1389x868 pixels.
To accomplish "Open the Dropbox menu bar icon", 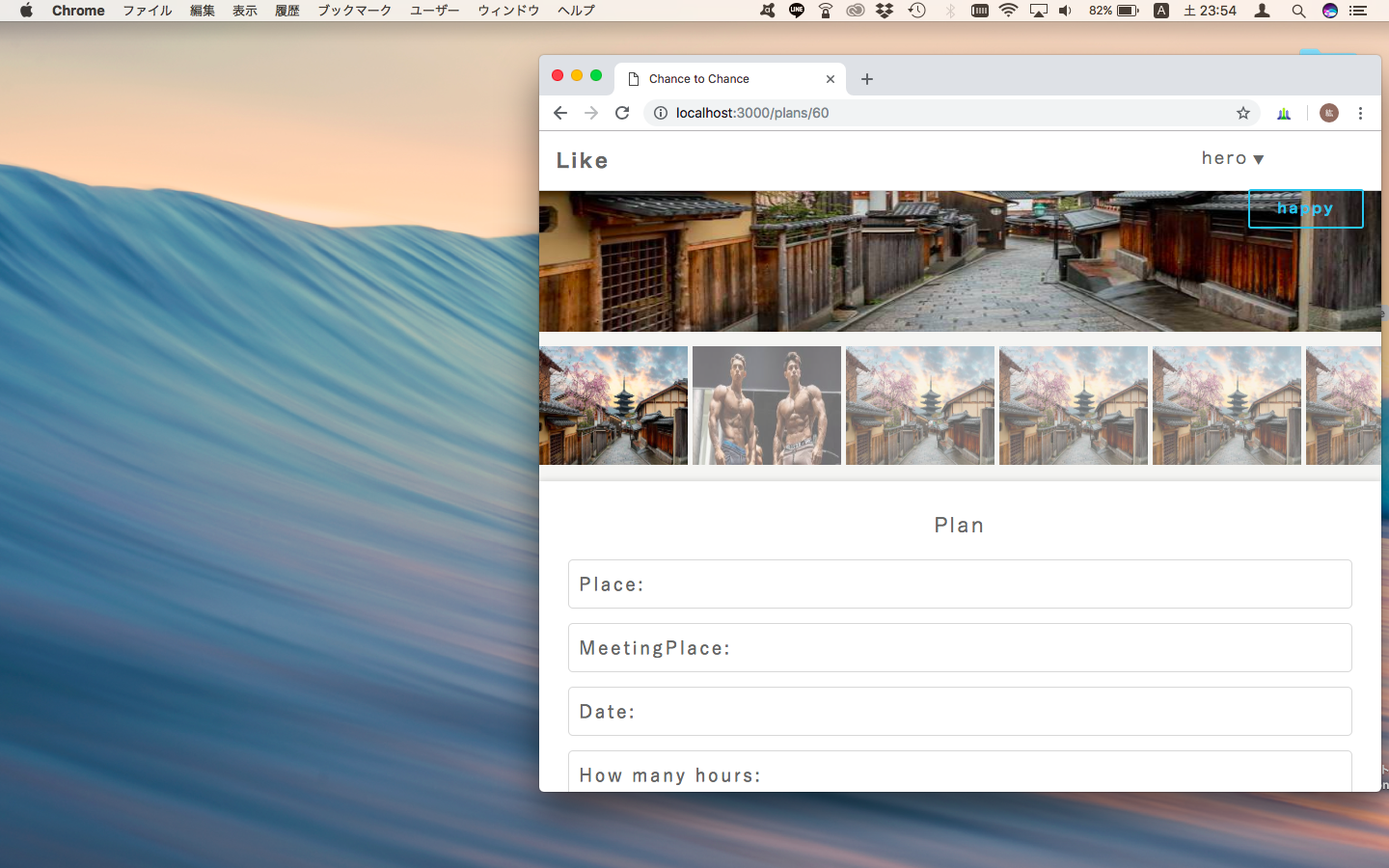I will (885, 11).
